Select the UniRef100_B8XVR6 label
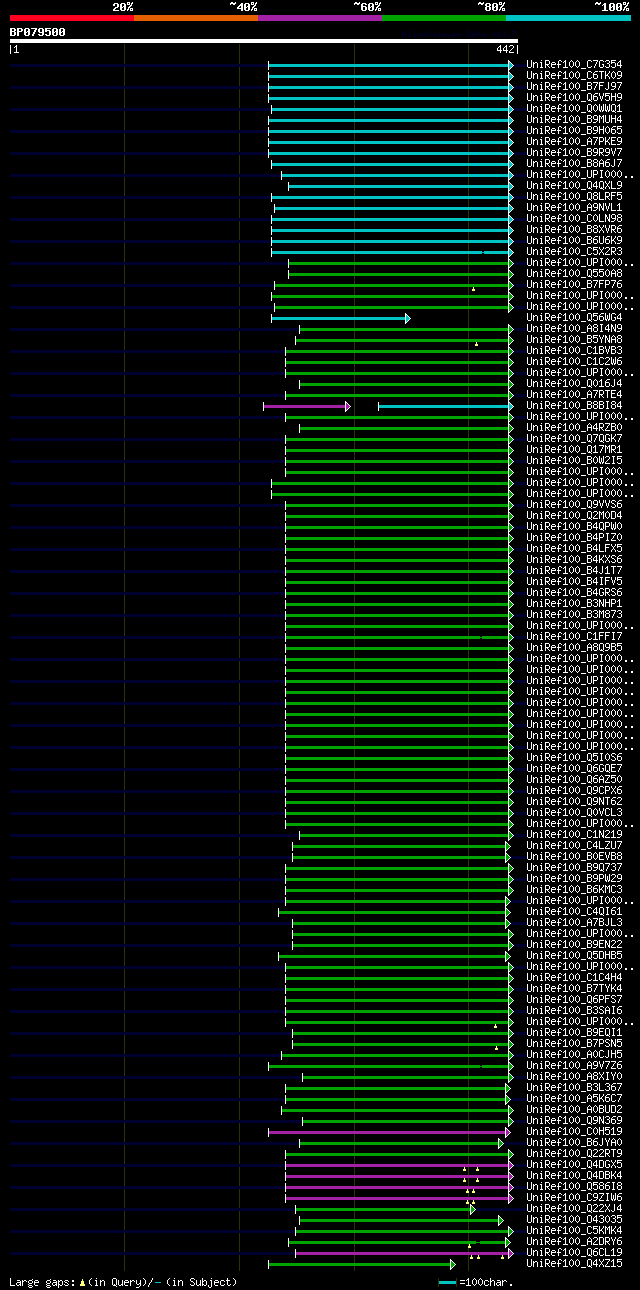 point(574,230)
